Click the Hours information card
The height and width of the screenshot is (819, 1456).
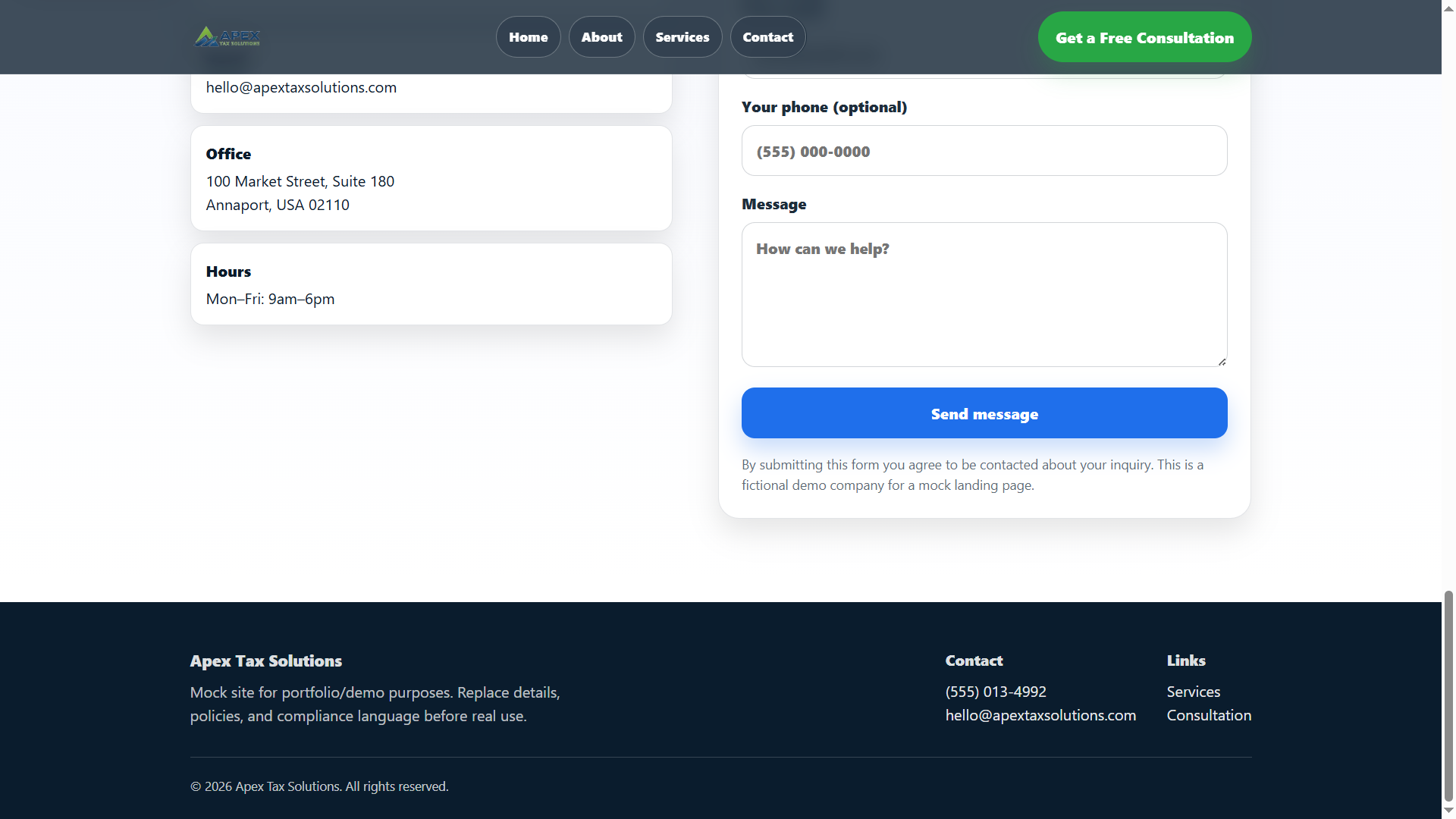pos(431,284)
